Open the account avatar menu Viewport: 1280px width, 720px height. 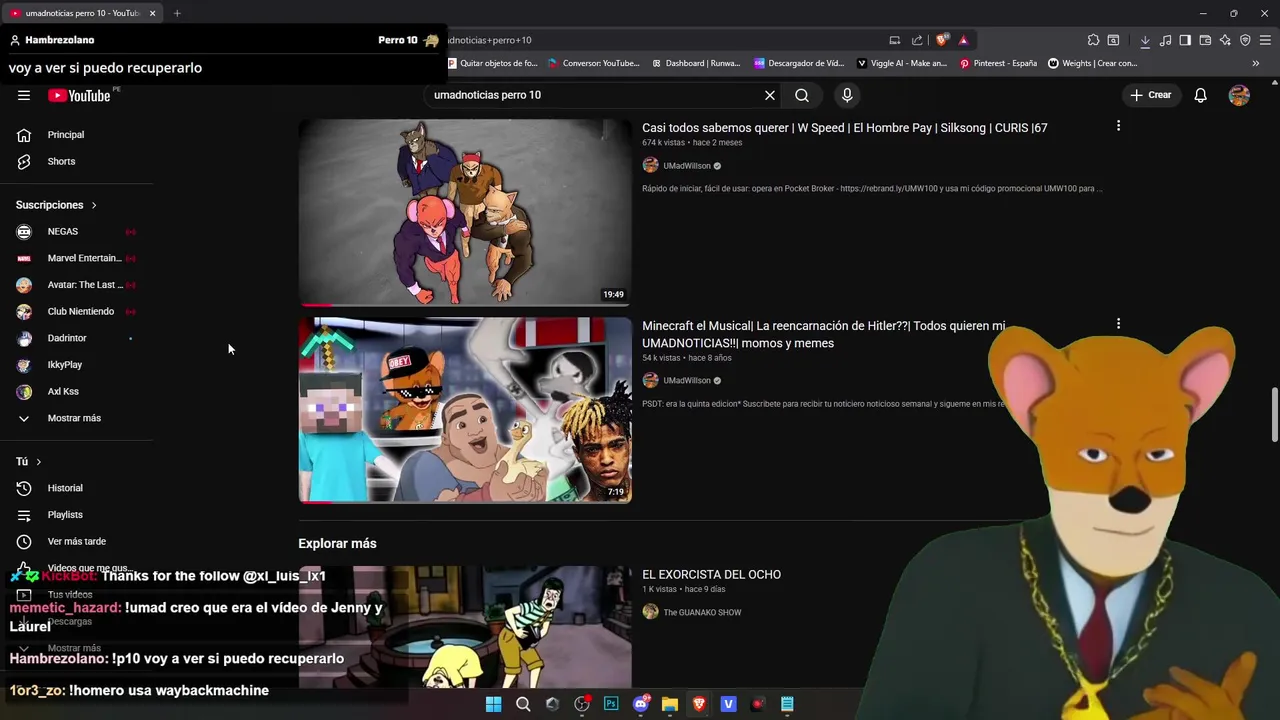(x=1239, y=95)
